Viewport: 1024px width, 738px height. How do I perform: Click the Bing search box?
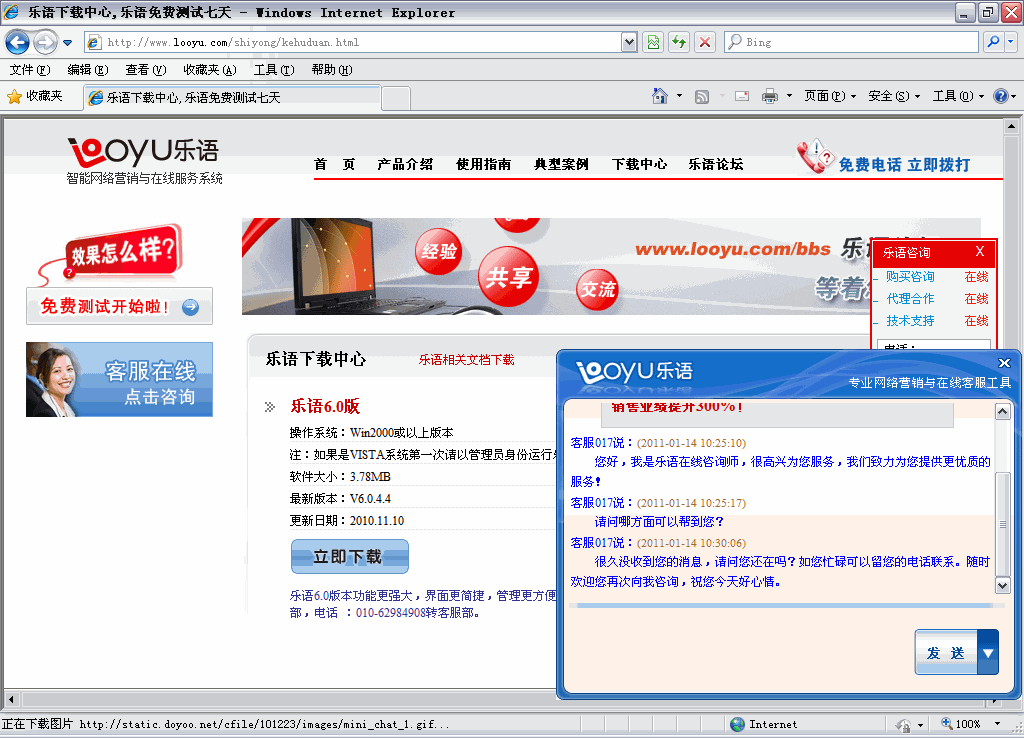point(852,42)
